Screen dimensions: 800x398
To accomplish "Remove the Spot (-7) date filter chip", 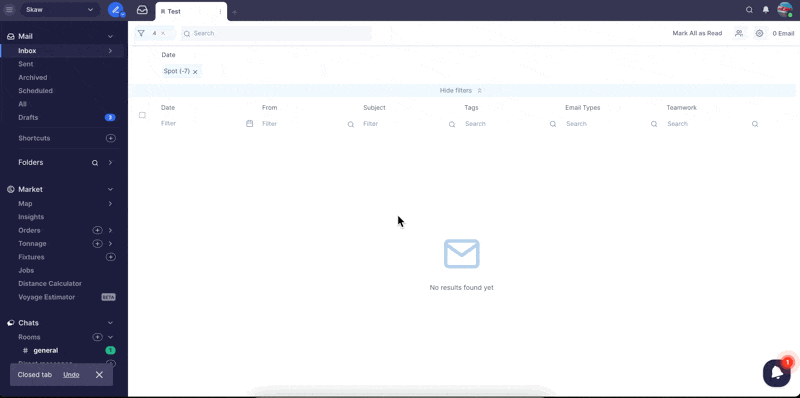I will coord(195,72).
